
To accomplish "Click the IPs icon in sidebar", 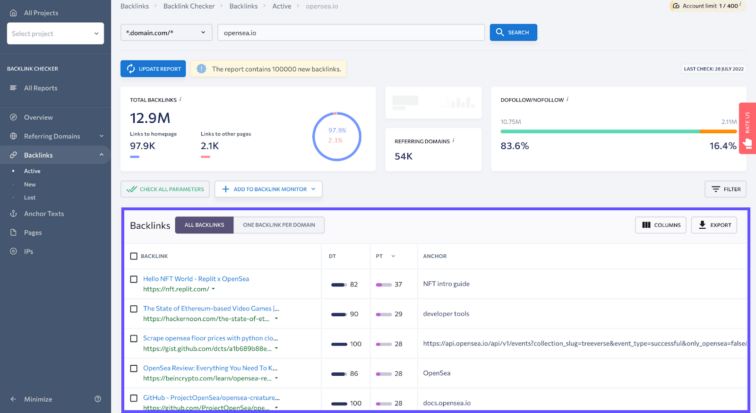I will (13, 251).
